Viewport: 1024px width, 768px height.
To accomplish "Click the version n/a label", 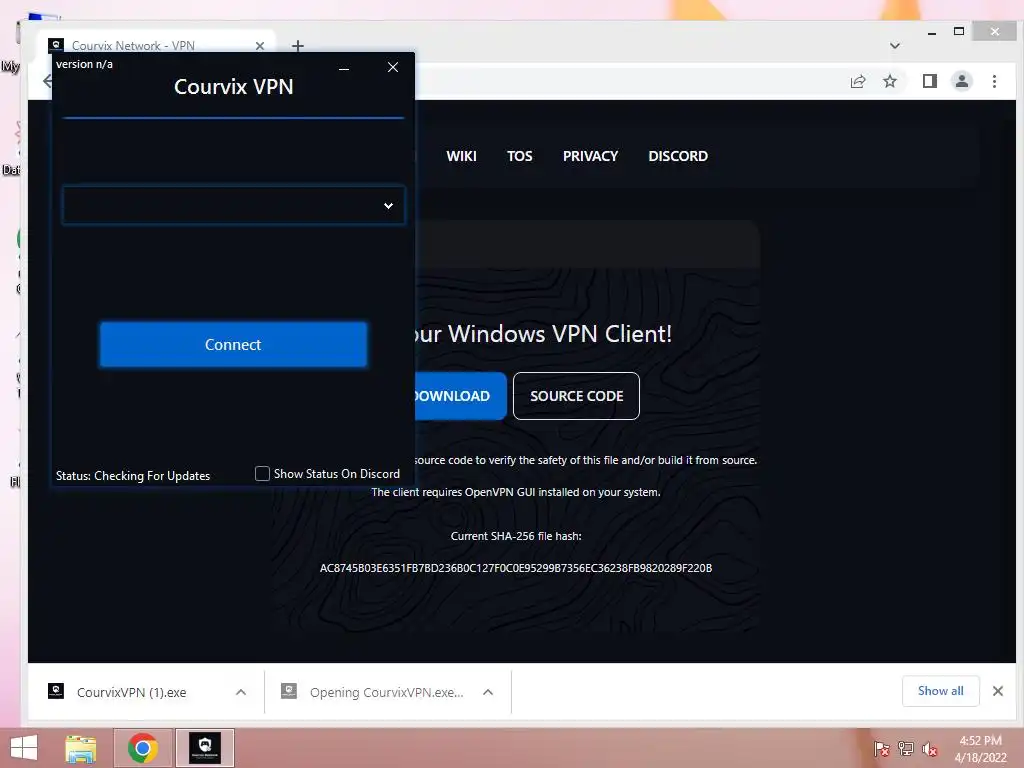I will coord(84,64).
